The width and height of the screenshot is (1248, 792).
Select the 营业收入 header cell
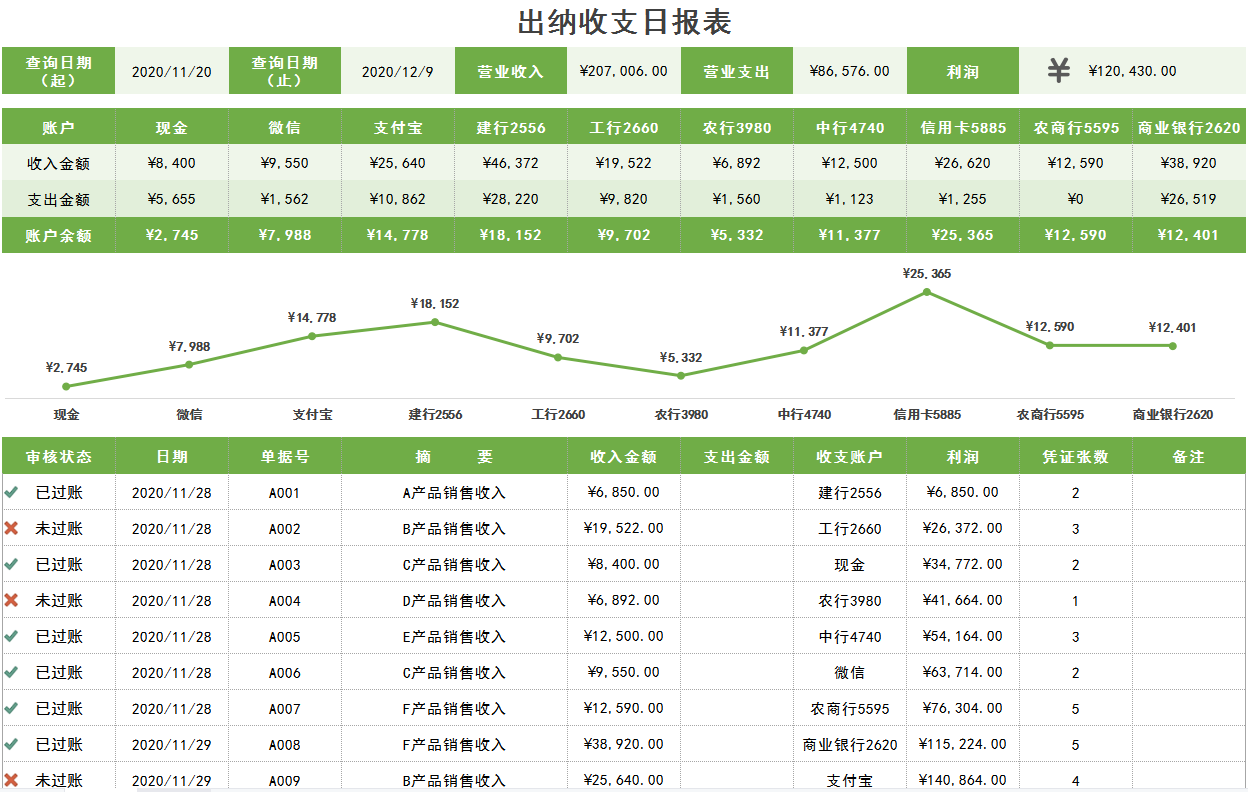pos(513,70)
